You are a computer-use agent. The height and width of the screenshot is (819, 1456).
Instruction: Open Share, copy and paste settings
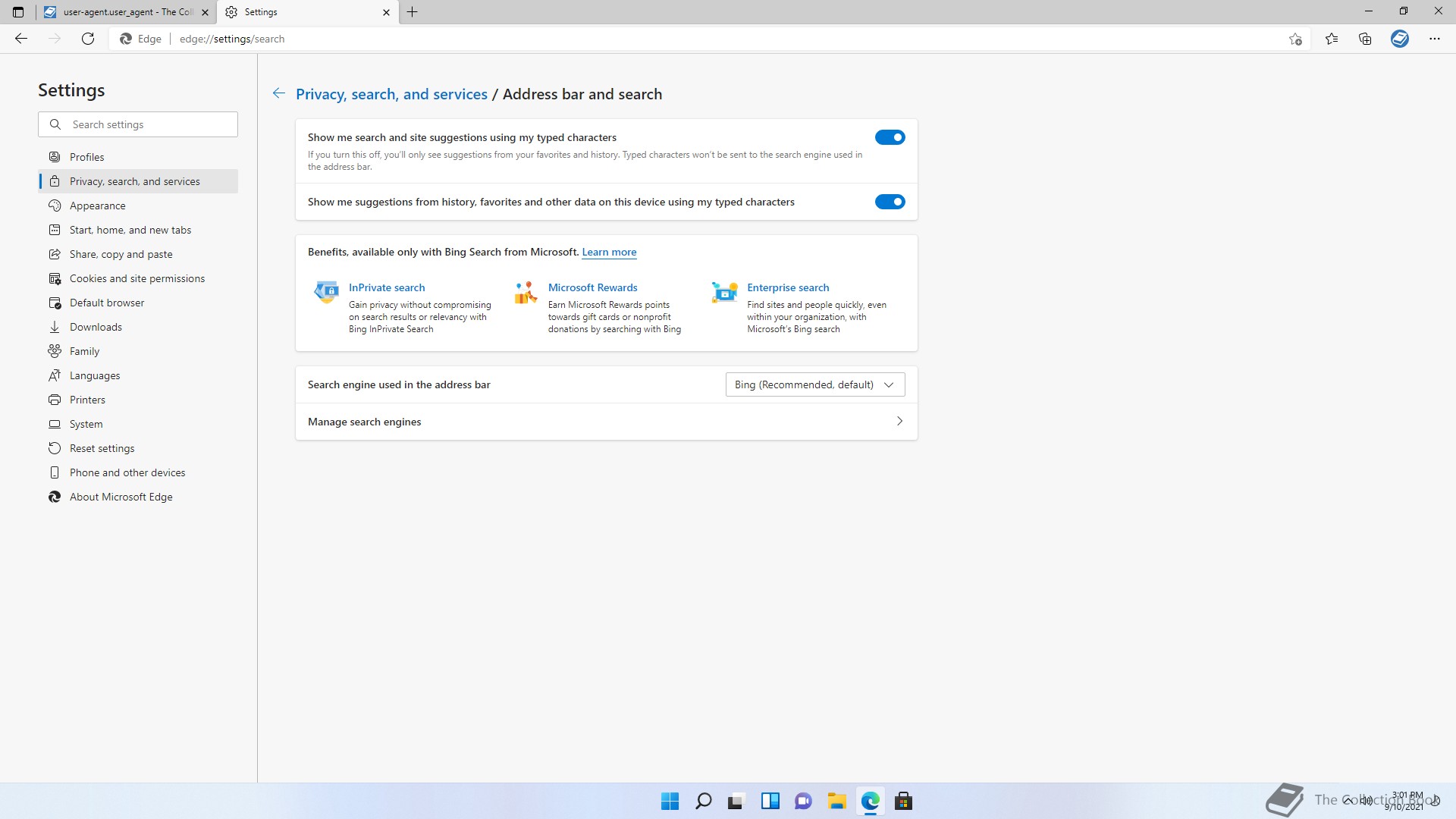138,254
